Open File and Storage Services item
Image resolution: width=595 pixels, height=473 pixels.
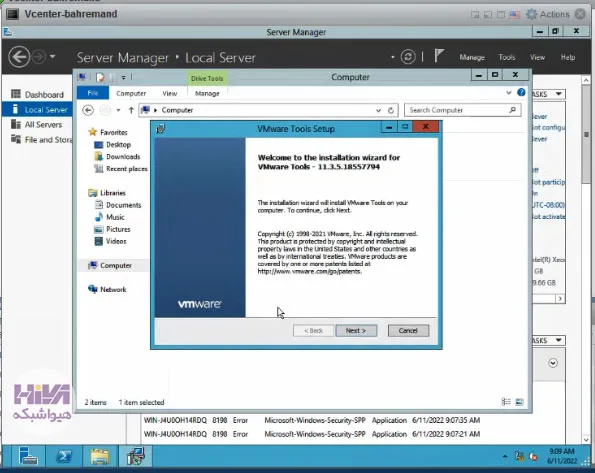(x=37, y=140)
